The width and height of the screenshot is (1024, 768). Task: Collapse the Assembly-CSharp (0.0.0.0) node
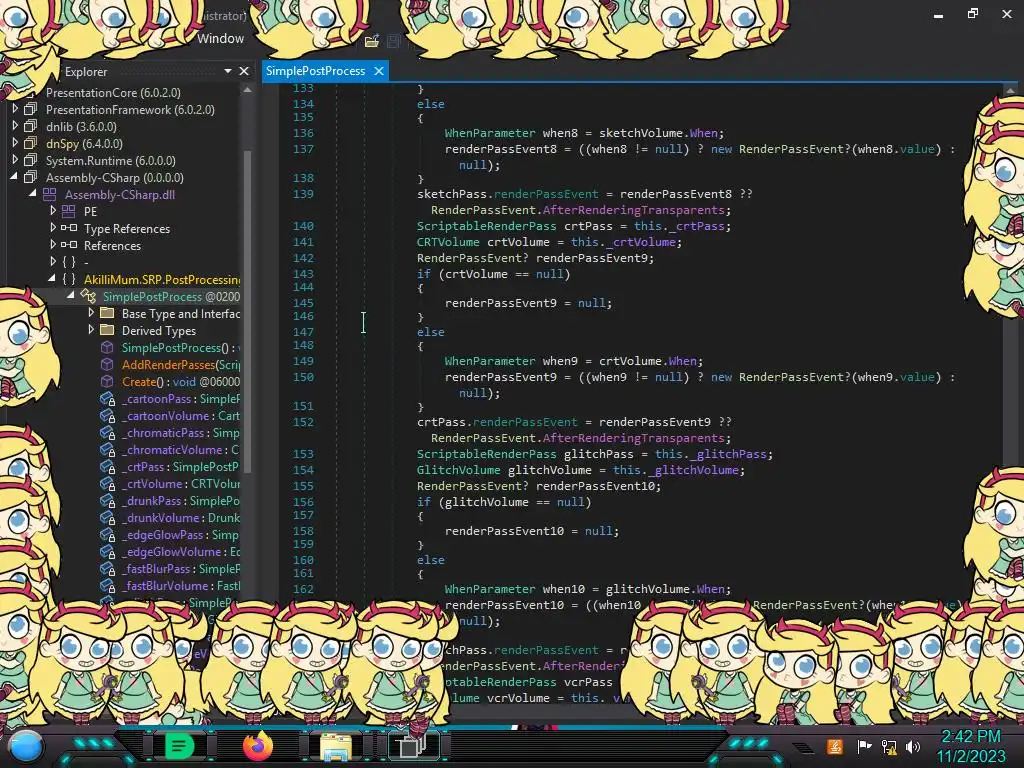pos(14,177)
